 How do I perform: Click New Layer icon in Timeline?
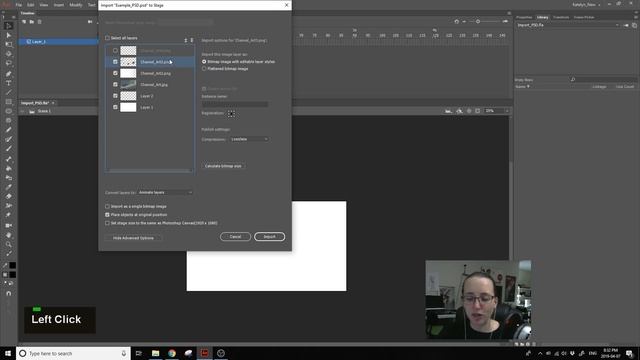[24, 22]
